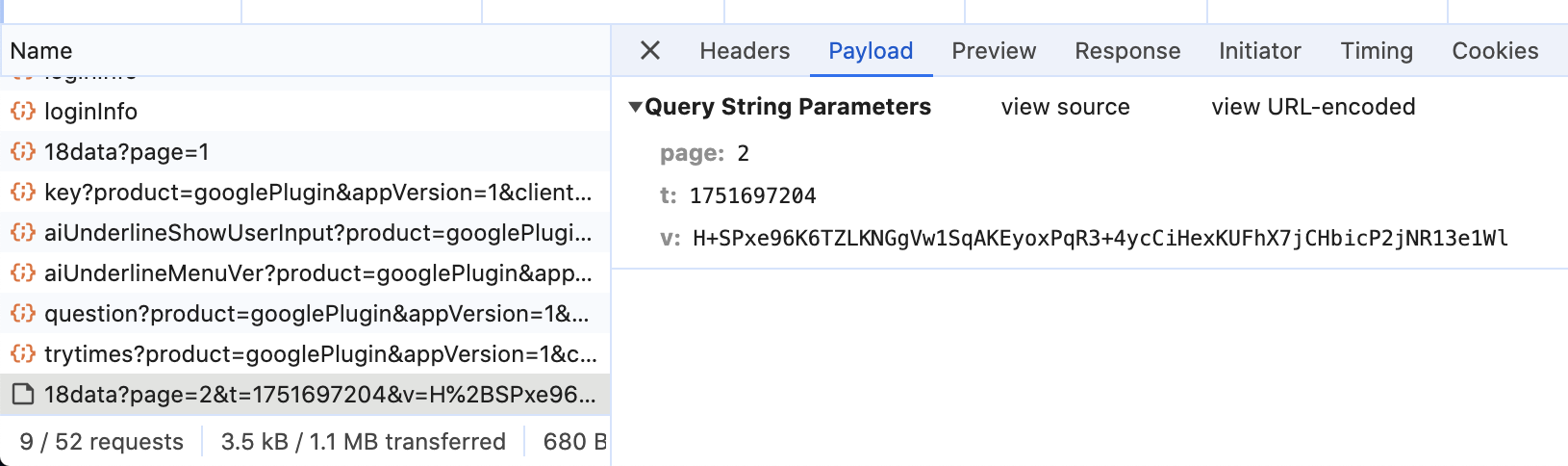Screen dimensions: 1568x466
Task: Open the Response tab
Action: [x=1127, y=51]
